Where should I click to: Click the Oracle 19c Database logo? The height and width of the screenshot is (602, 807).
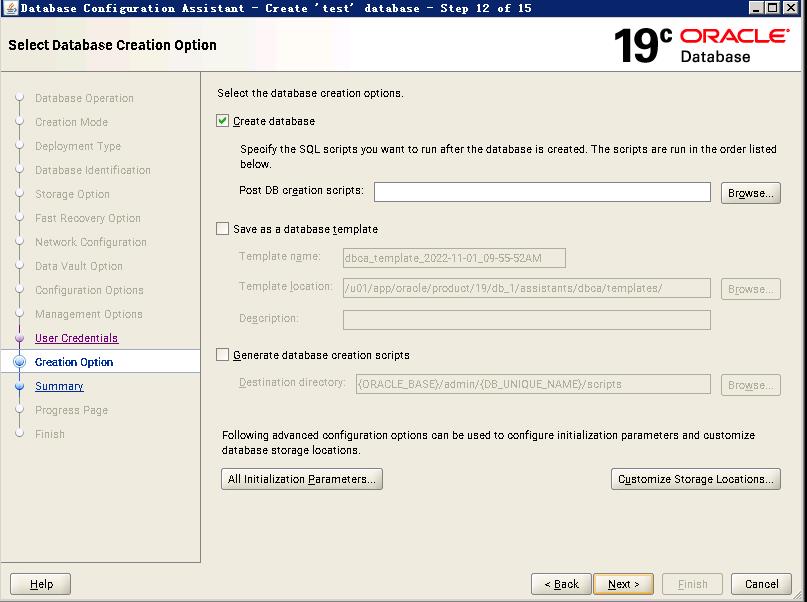coord(701,45)
